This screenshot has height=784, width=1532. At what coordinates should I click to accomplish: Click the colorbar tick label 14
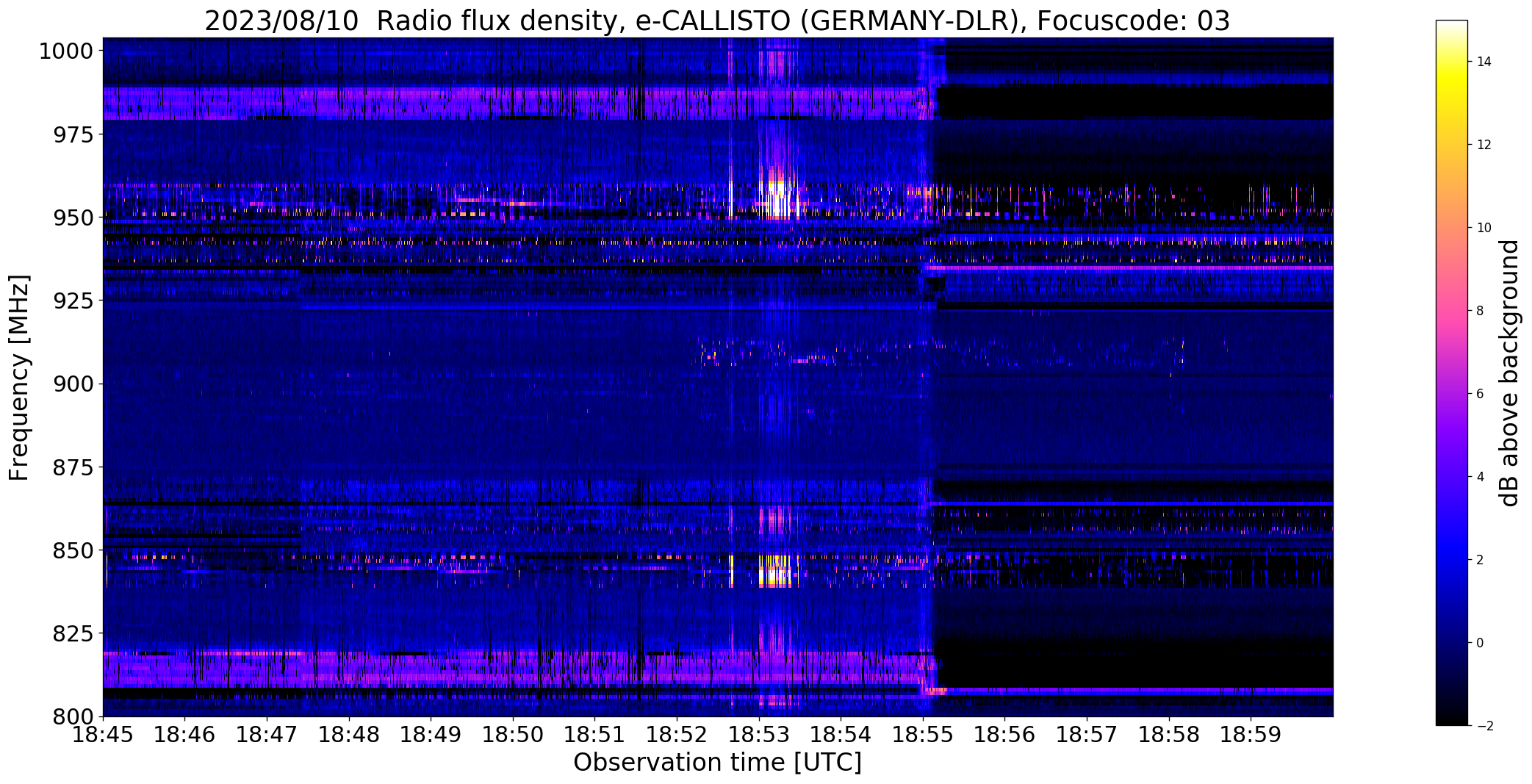(1484, 62)
